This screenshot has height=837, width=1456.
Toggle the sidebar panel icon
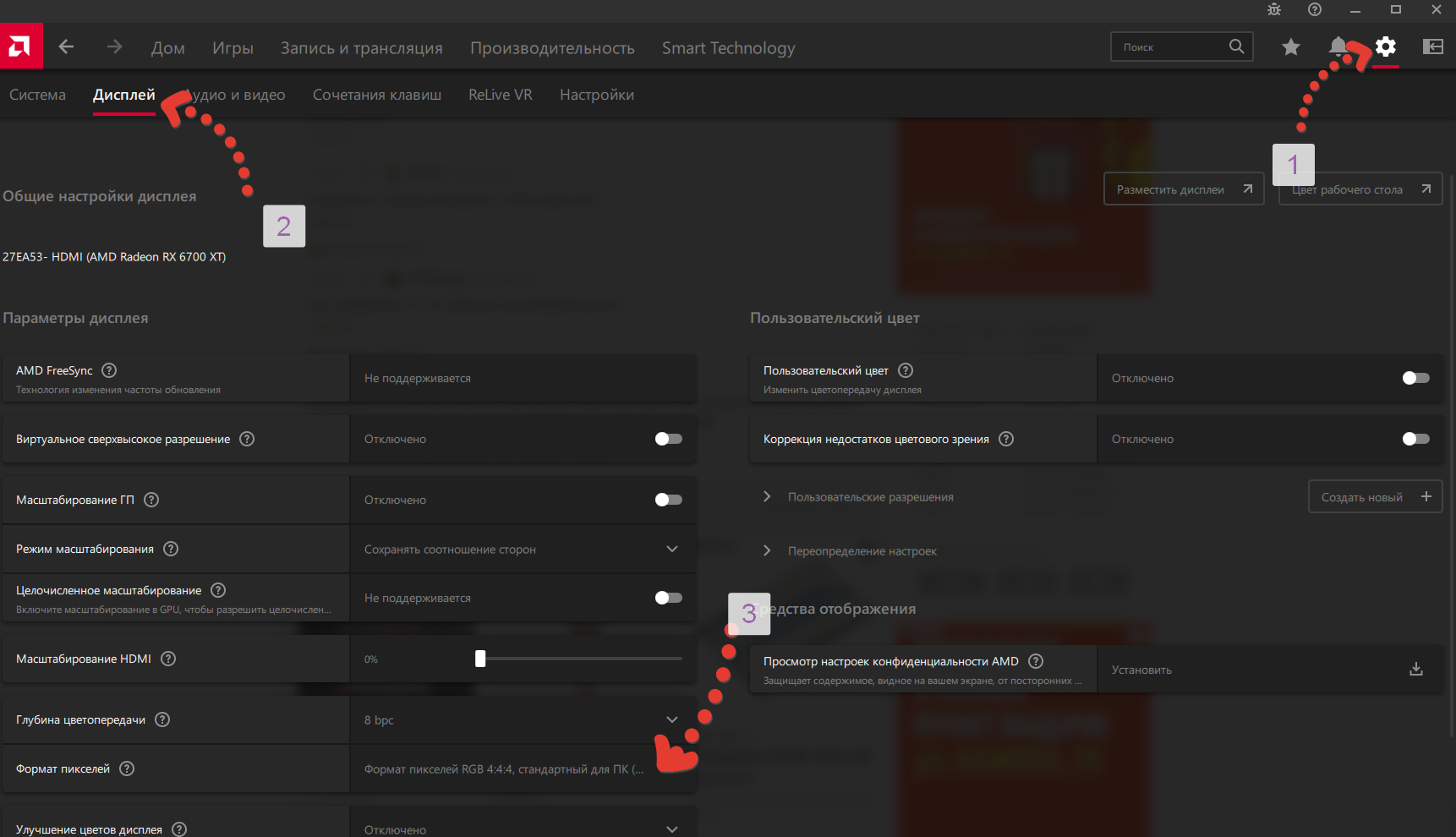[1432, 47]
